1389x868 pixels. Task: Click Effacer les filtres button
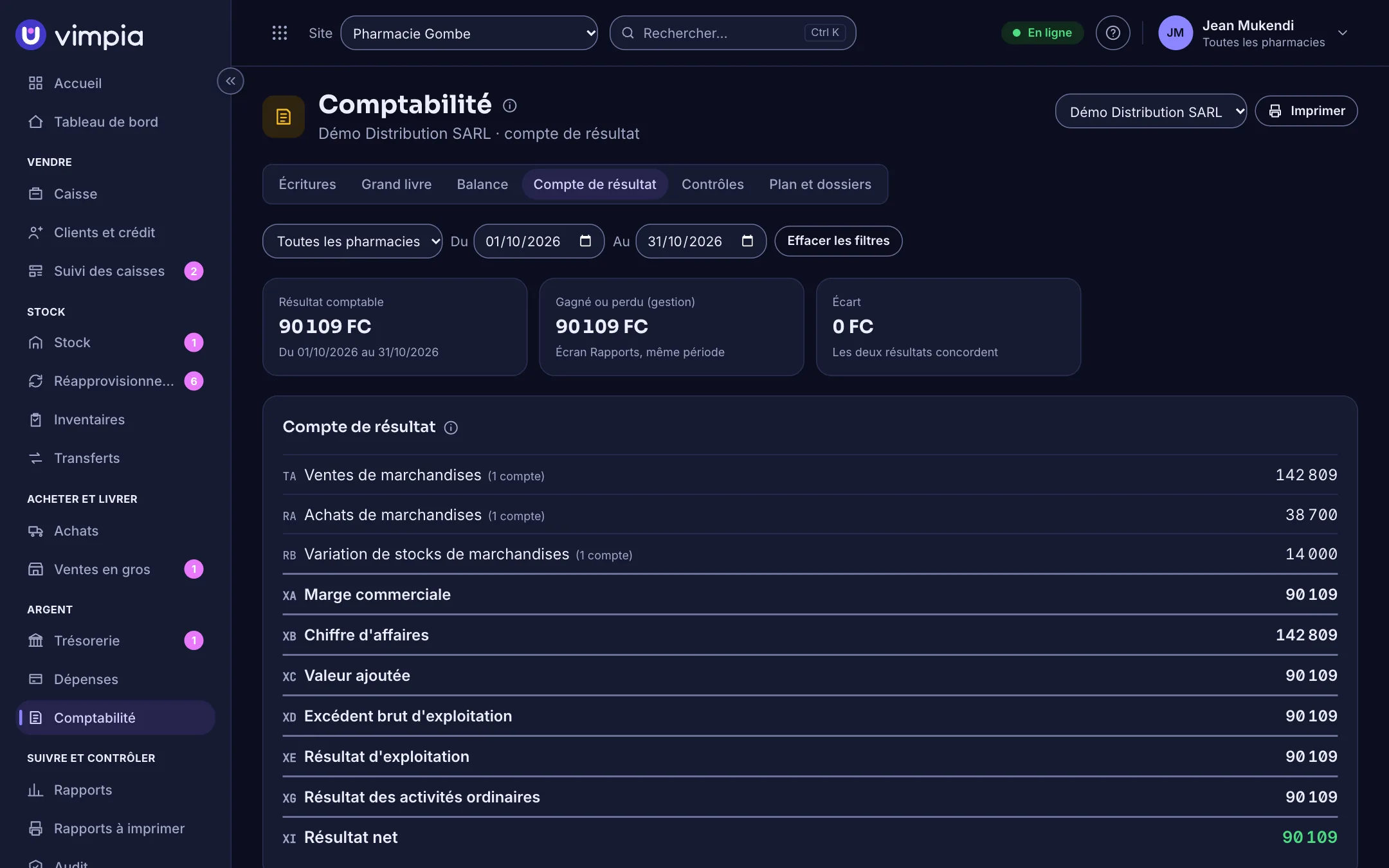click(838, 241)
